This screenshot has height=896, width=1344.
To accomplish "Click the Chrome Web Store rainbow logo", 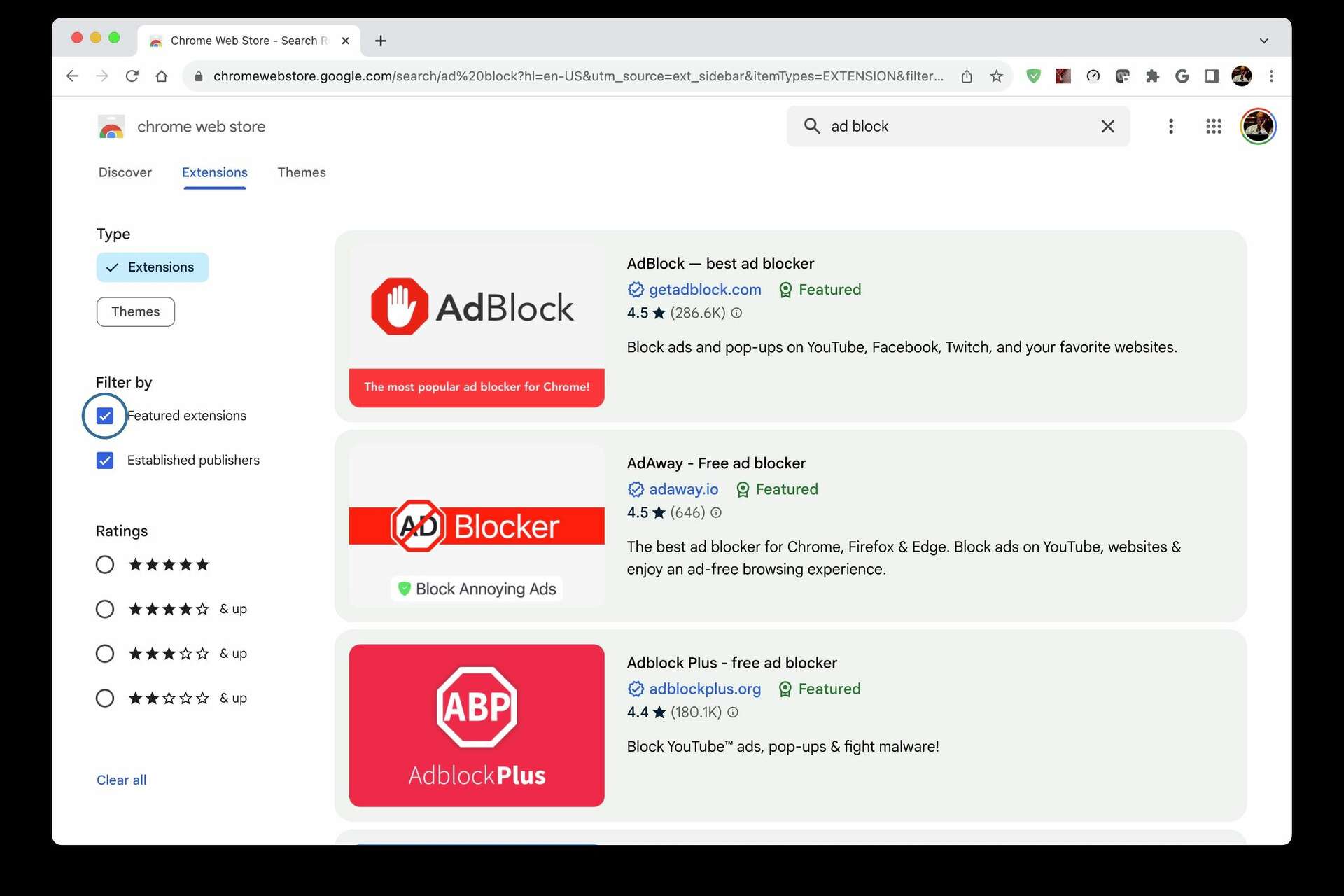I will 111,127.
